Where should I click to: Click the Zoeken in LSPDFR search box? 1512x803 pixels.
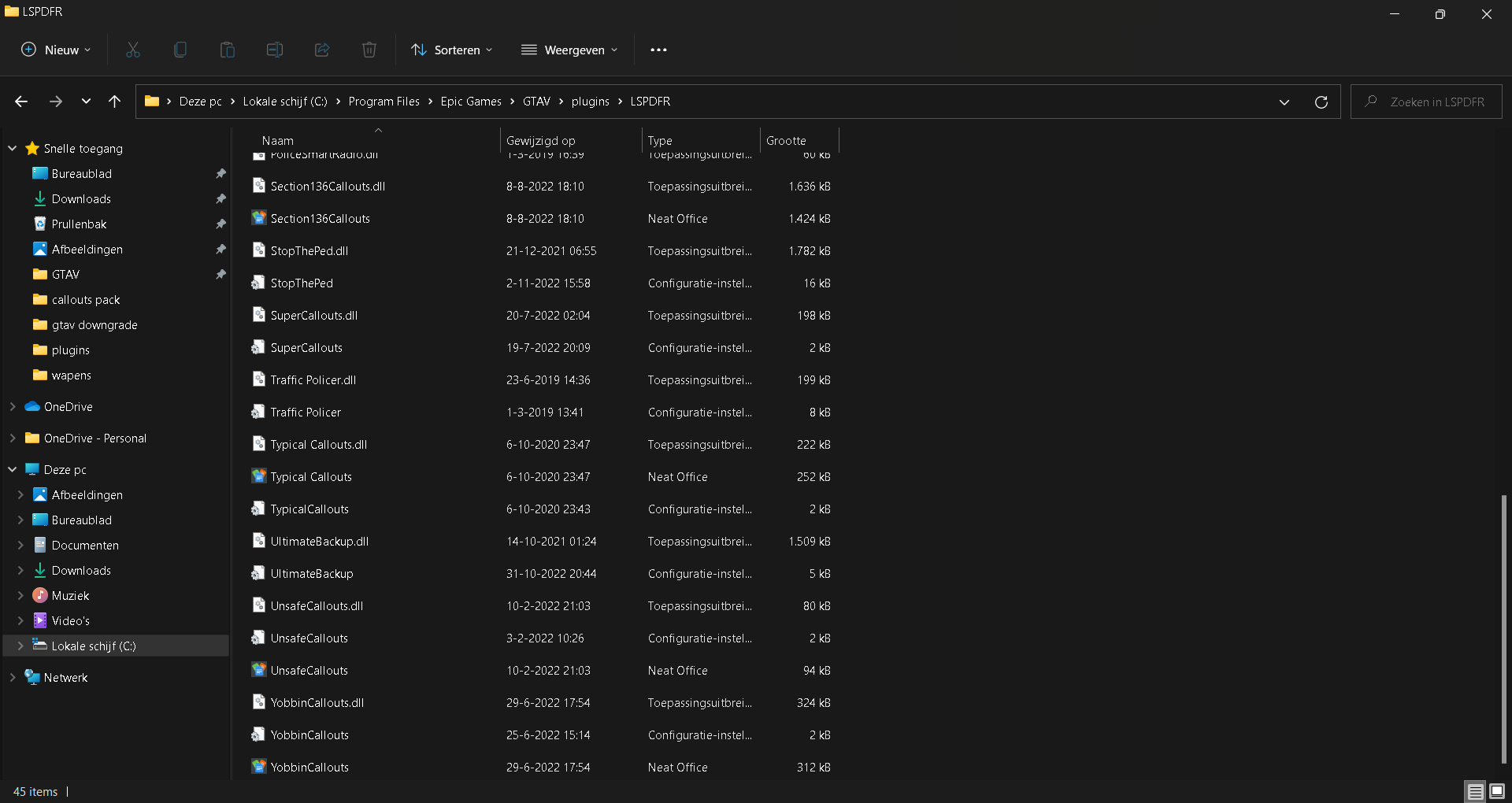click(x=1436, y=102)
